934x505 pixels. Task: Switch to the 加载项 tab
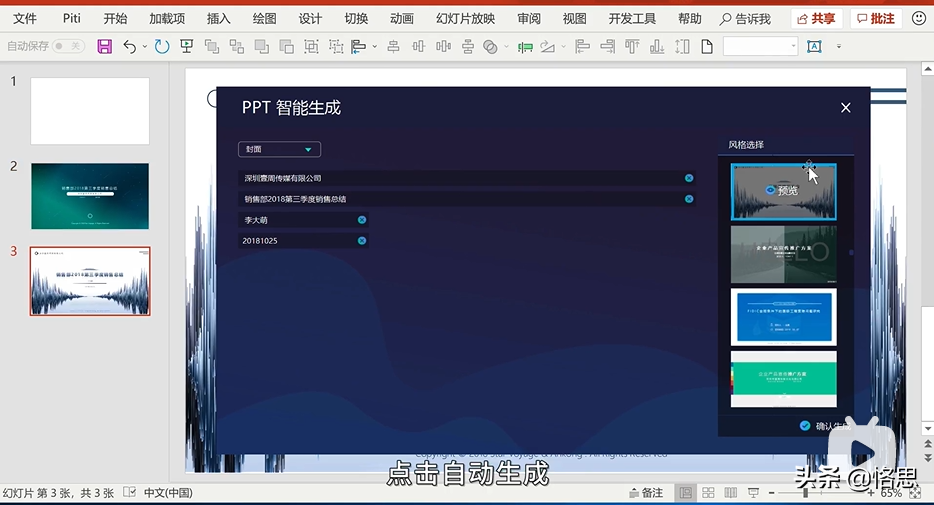point(167,18)
